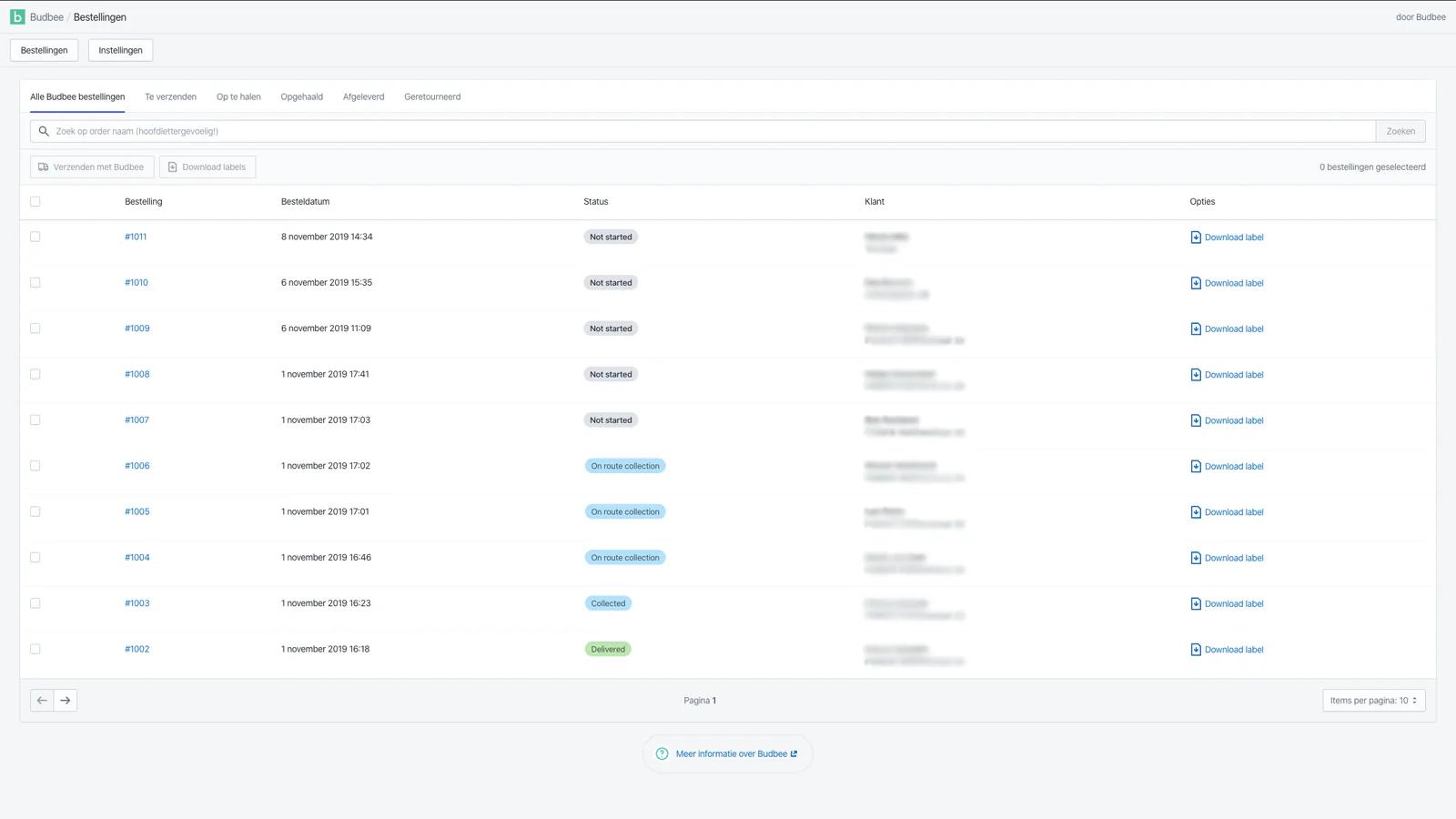Click date 8 november 2019 14:34
The width and height of the screenshot is (1456, 819).
coord(327,237)
